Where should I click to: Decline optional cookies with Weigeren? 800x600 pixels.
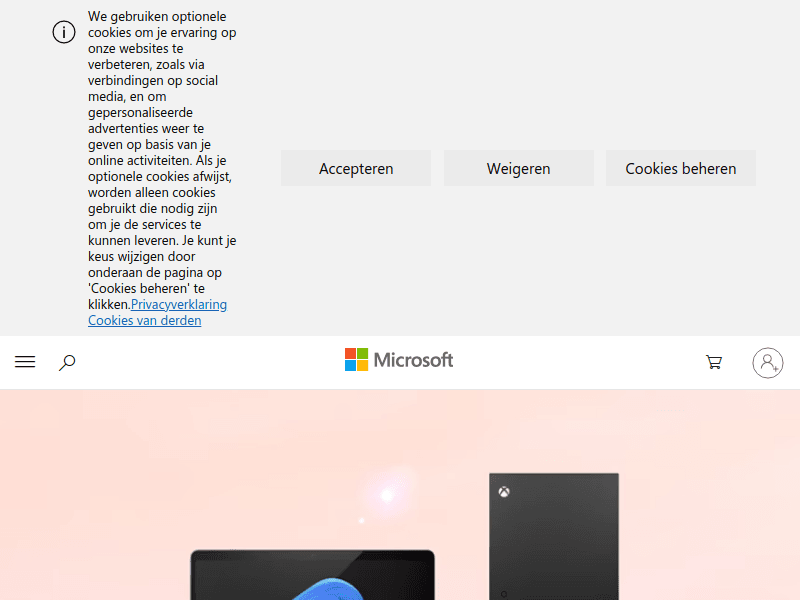click(x=518, y=168)
